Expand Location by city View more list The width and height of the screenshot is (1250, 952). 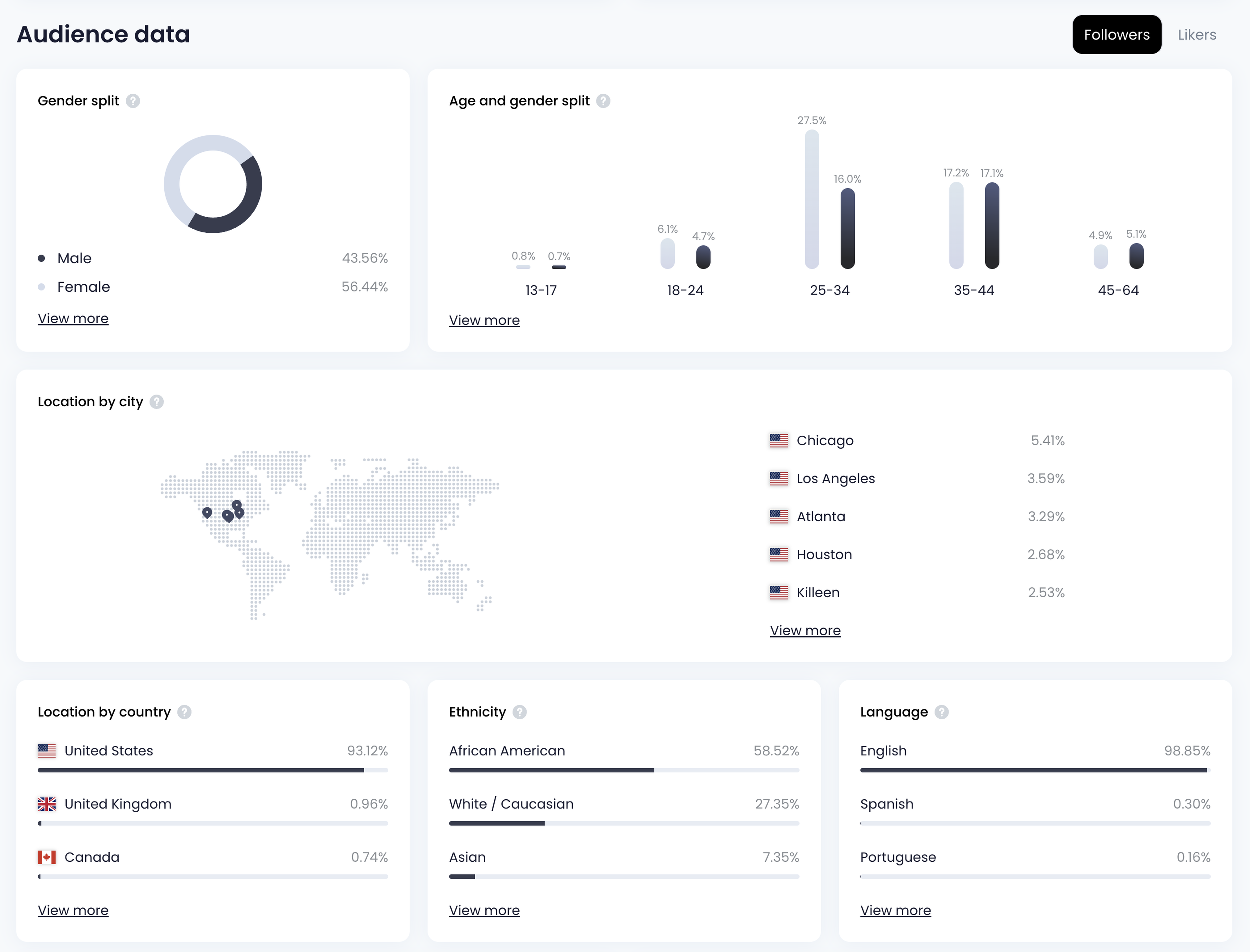coord(805,630)
